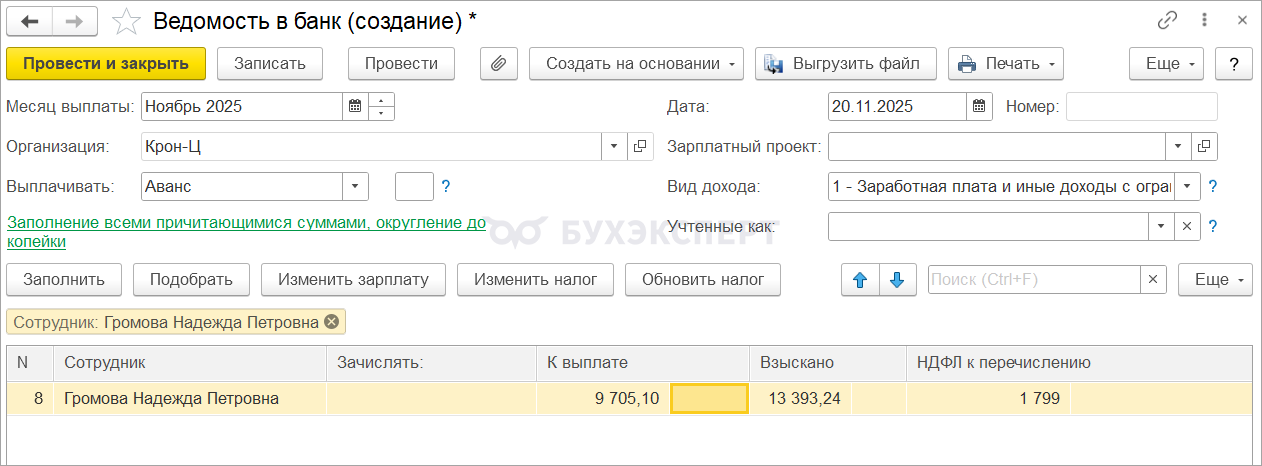Open the table Еще menu
The height and width of the screenshot is (466, 1262).
pyautogui.click(x=1215, y=280)
